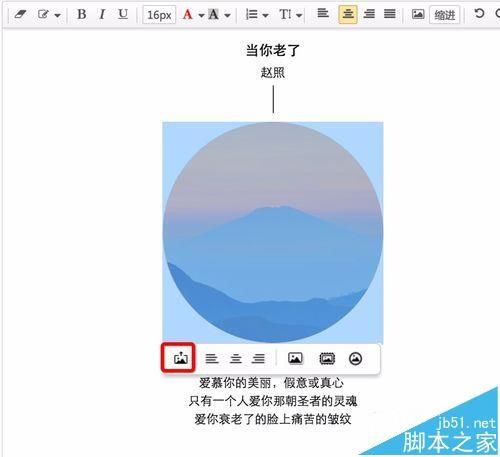Apply the text background color A
This screenshot has height=457, width=500.
point(214,14)
